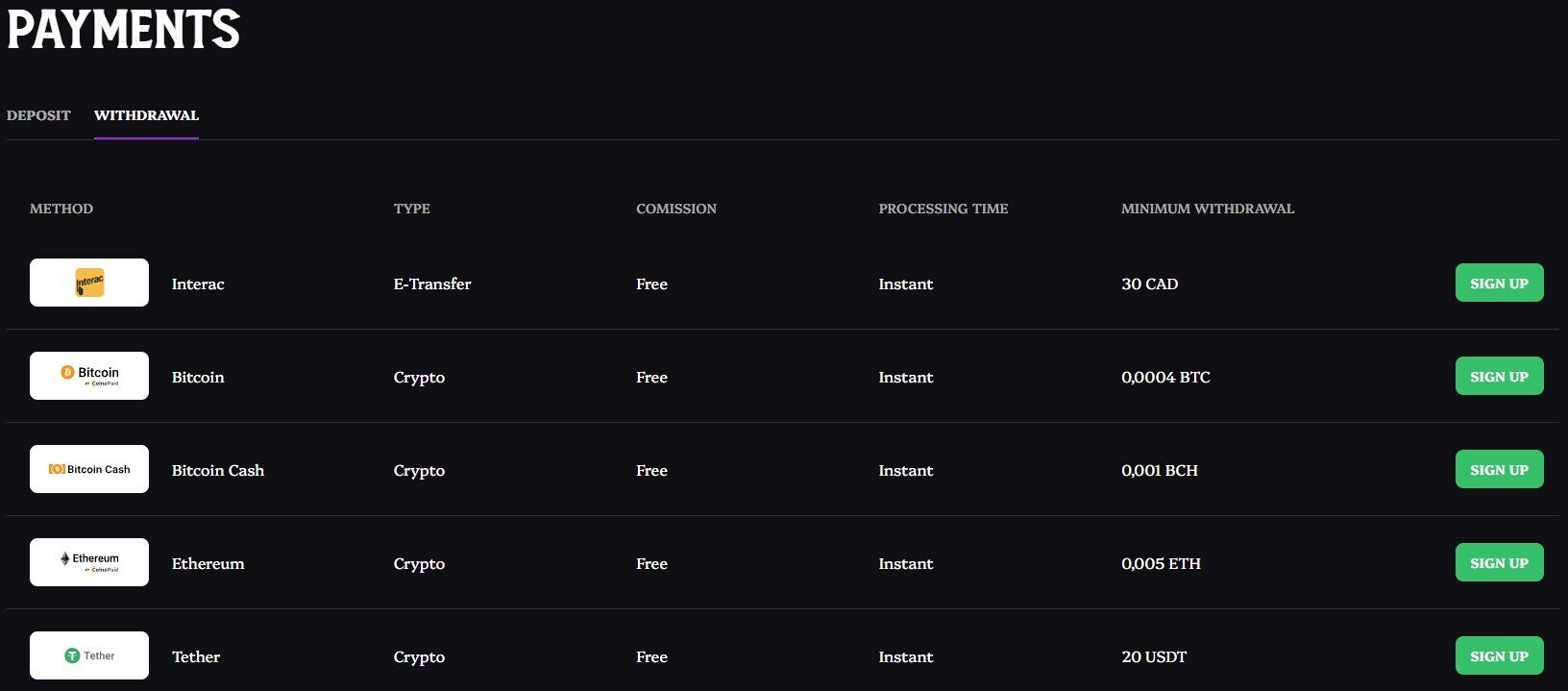Click the Minimum Withdrawal column header
The height and width of the screenshot is (691, 1568).
point(1207,209)
